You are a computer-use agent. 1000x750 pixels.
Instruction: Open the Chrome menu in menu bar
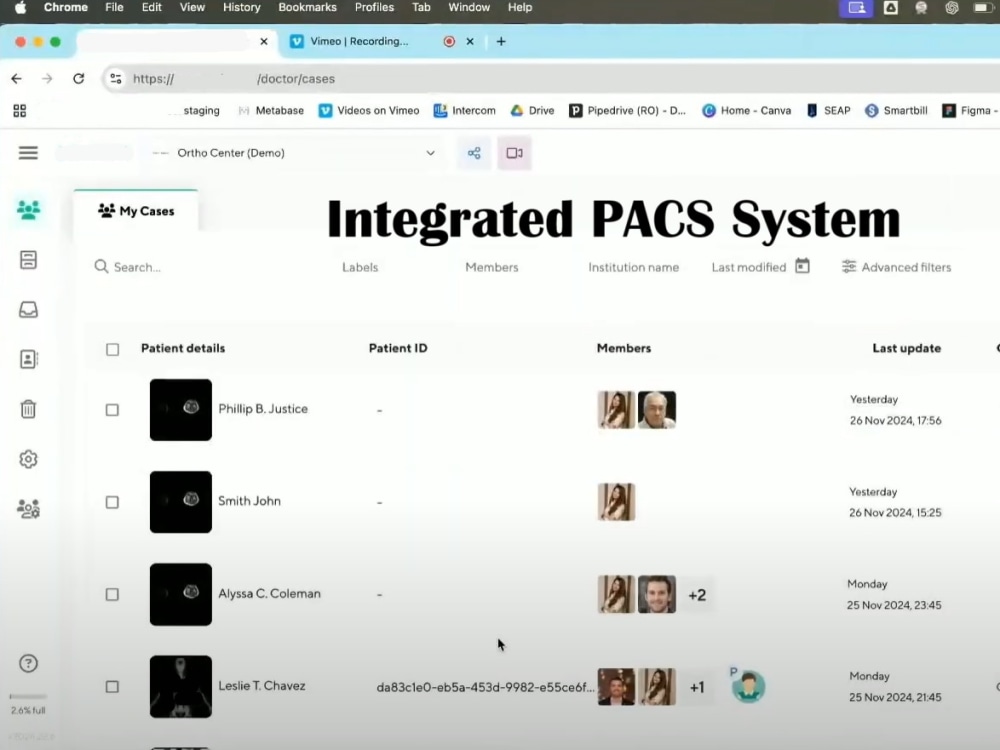[66, 8]
